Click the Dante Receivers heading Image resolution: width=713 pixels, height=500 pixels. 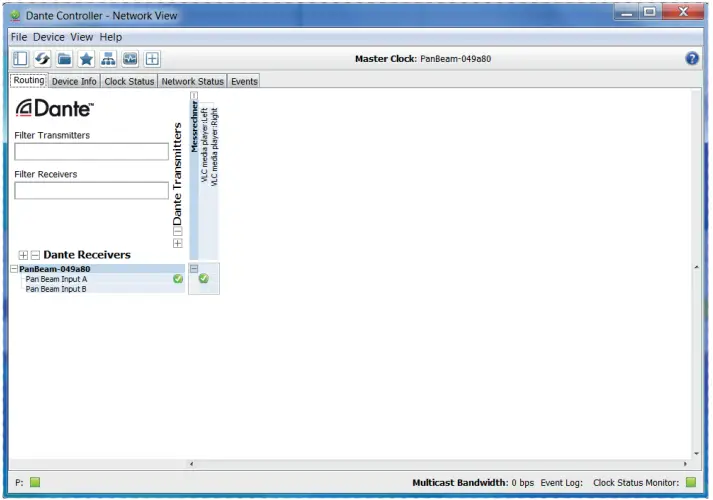87,255
